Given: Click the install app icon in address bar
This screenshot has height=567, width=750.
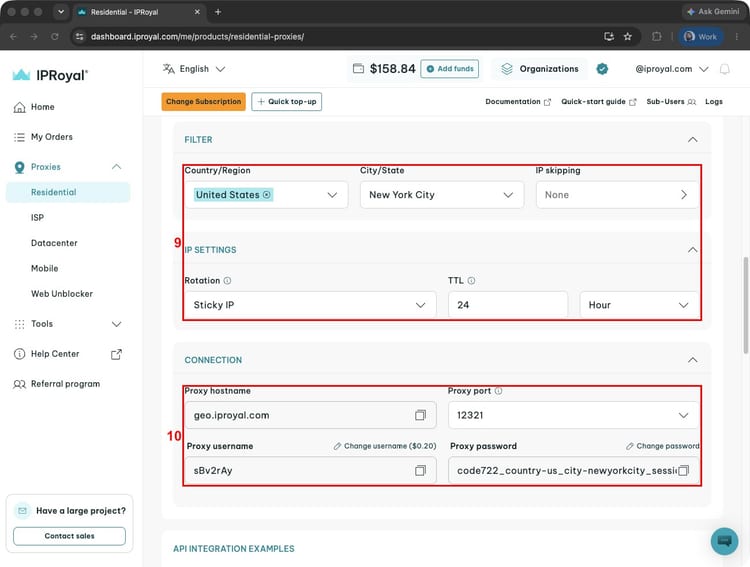Looking at the screenshot, I should click(x=608, y=36).
